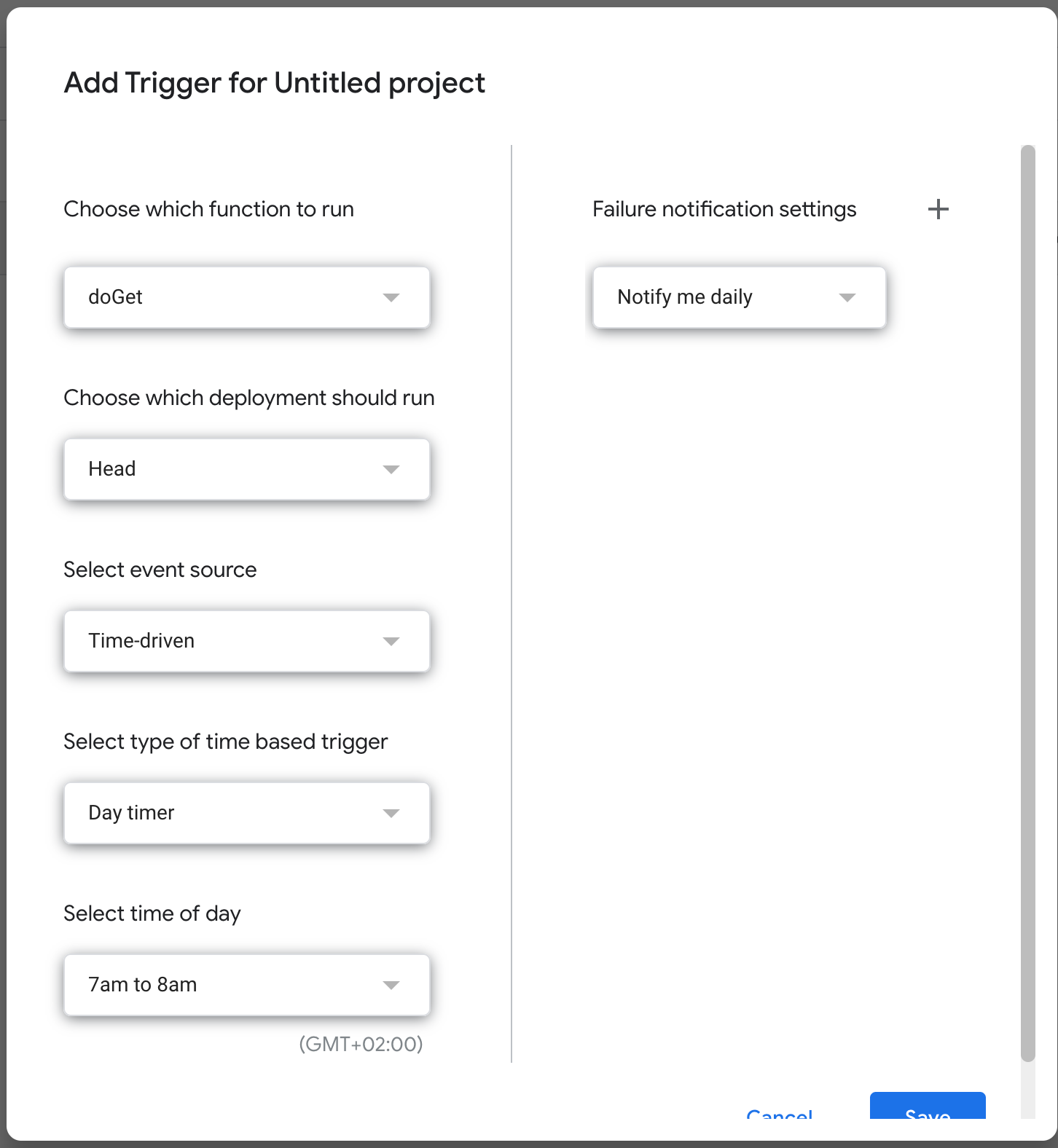Click the Select time of day field
Image resolution: width=1058 pixels, height=1148 pixels.
click(246, 985)
